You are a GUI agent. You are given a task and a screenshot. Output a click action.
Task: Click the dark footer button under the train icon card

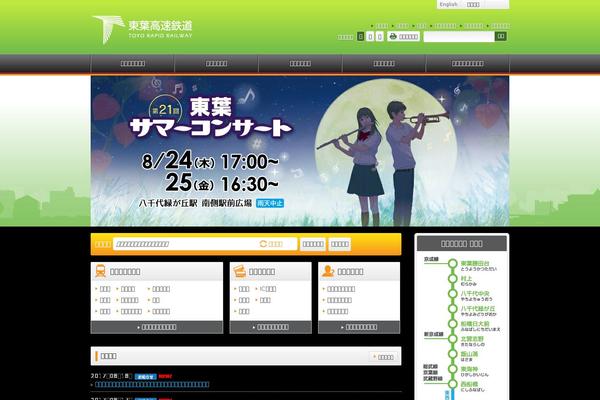[157, 327]
